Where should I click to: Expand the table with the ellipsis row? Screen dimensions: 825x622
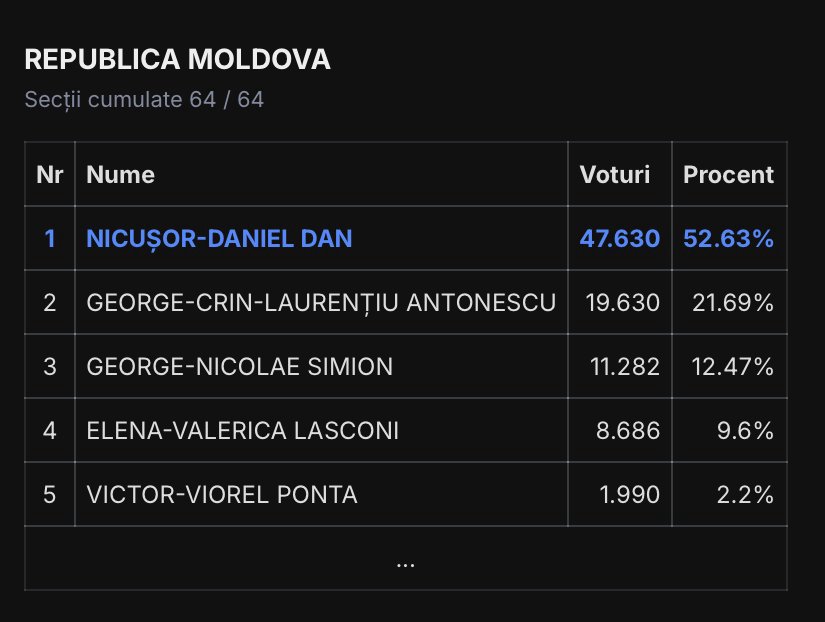coord(405,562)
